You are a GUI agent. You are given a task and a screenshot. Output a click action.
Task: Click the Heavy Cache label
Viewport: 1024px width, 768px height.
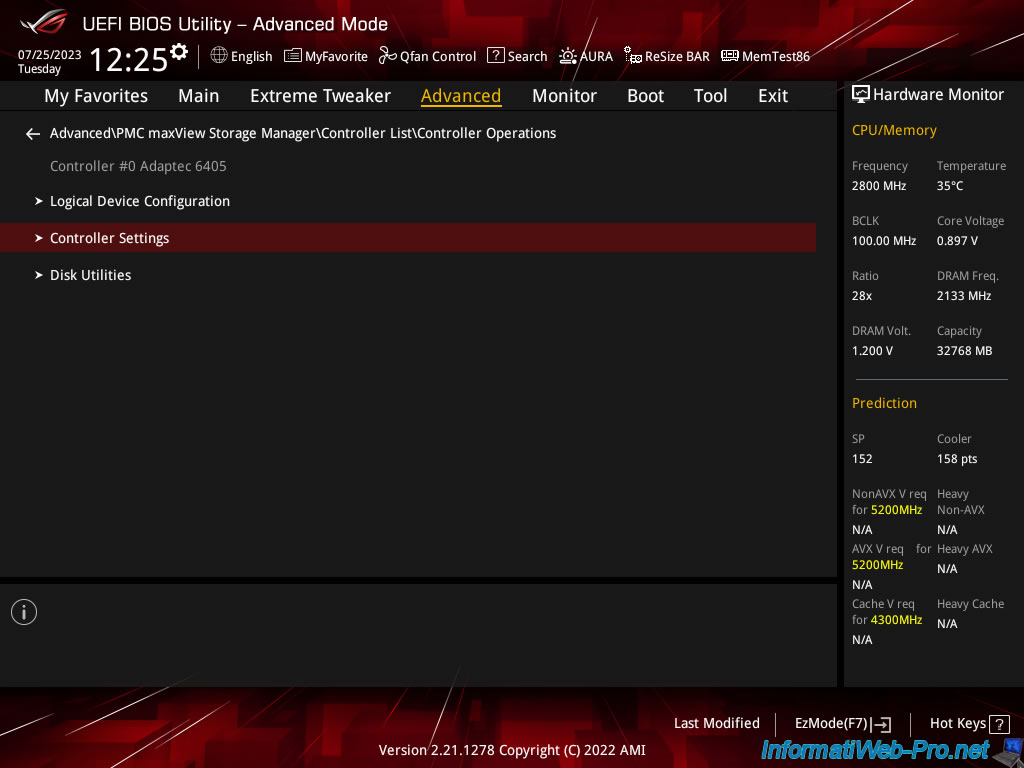pyautogui.click(x=970, y=604)
